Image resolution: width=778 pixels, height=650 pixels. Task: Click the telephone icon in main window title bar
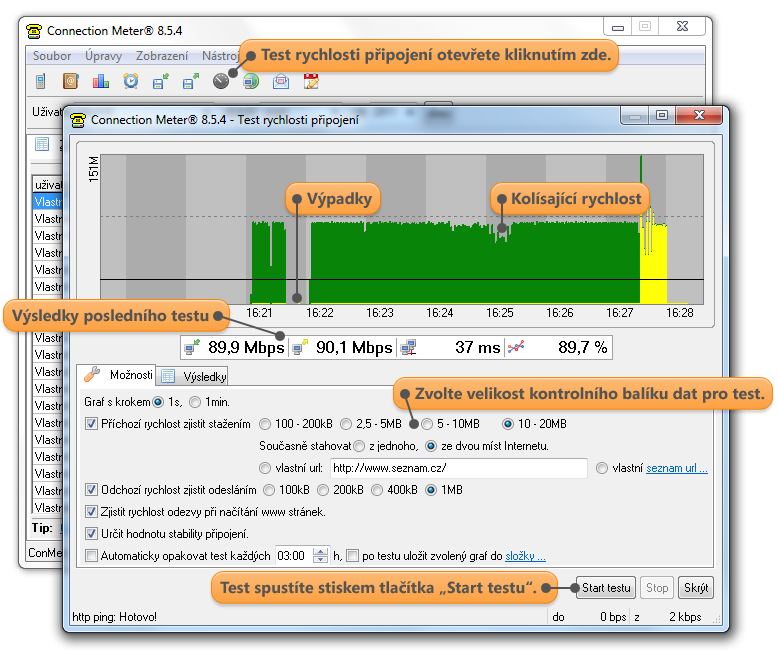click(34, 31)
